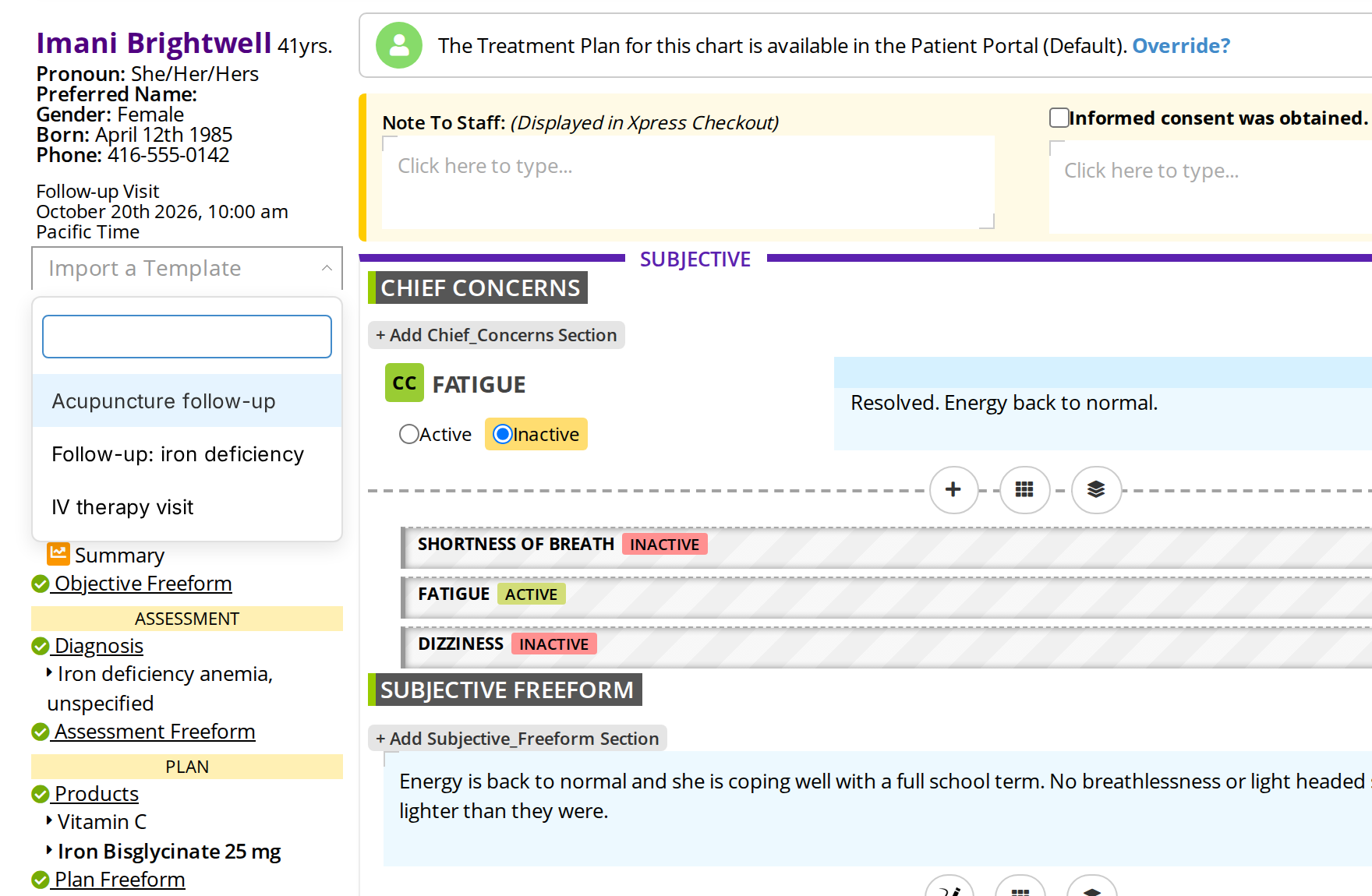Expand the Vitamin C product item
This screenshot has height=896, width=1372.
tap(50, 820)
